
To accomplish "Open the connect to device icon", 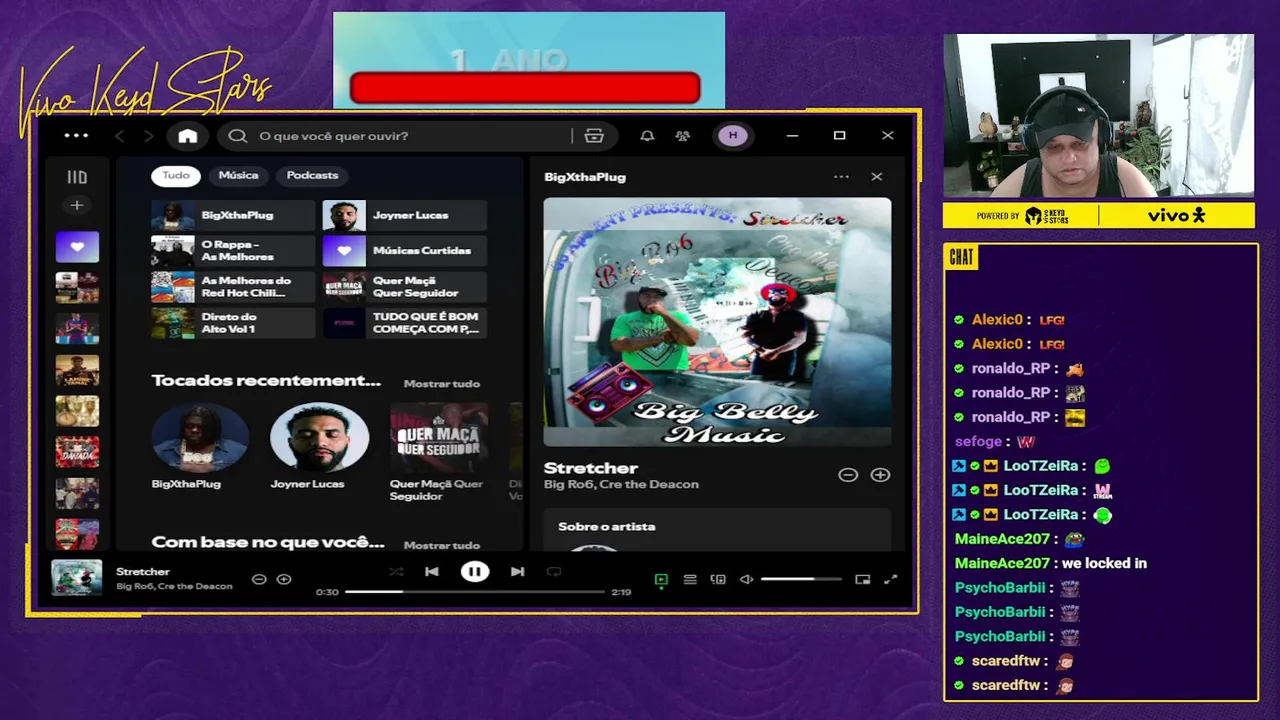I will 718,579.
